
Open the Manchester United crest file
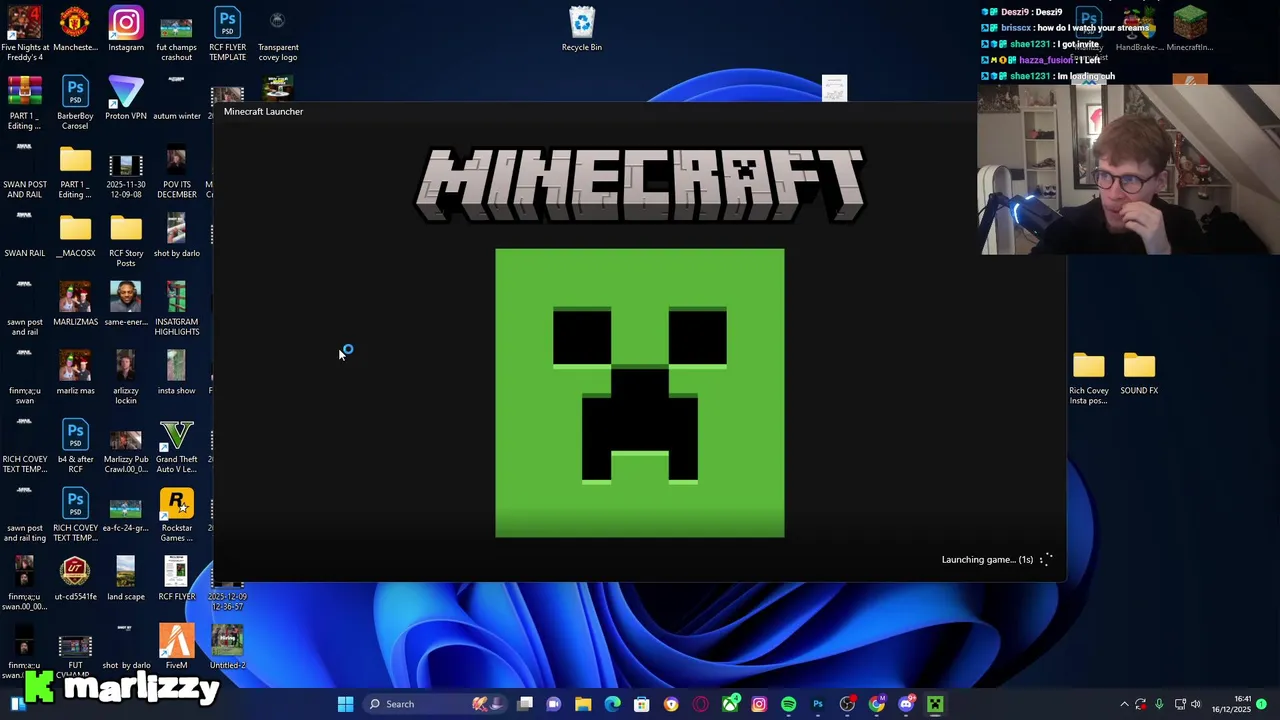[75, 30]
